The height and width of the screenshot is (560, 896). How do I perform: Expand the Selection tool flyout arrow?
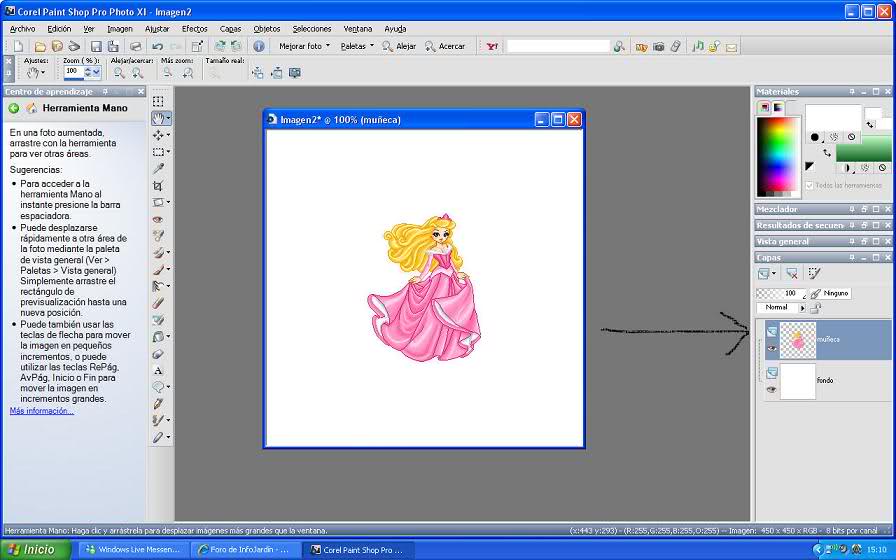coord(168,152)
